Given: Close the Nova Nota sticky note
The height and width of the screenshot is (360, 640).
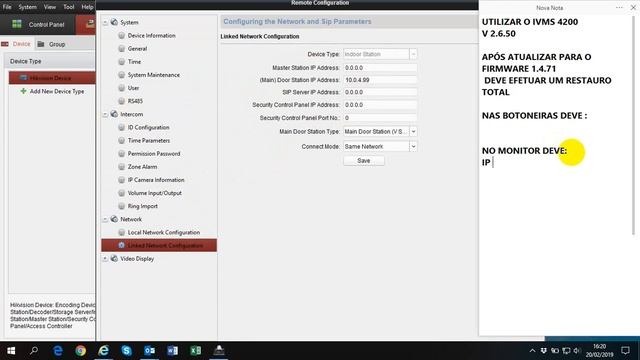Looking at the screenshot, I should point(633,7).
